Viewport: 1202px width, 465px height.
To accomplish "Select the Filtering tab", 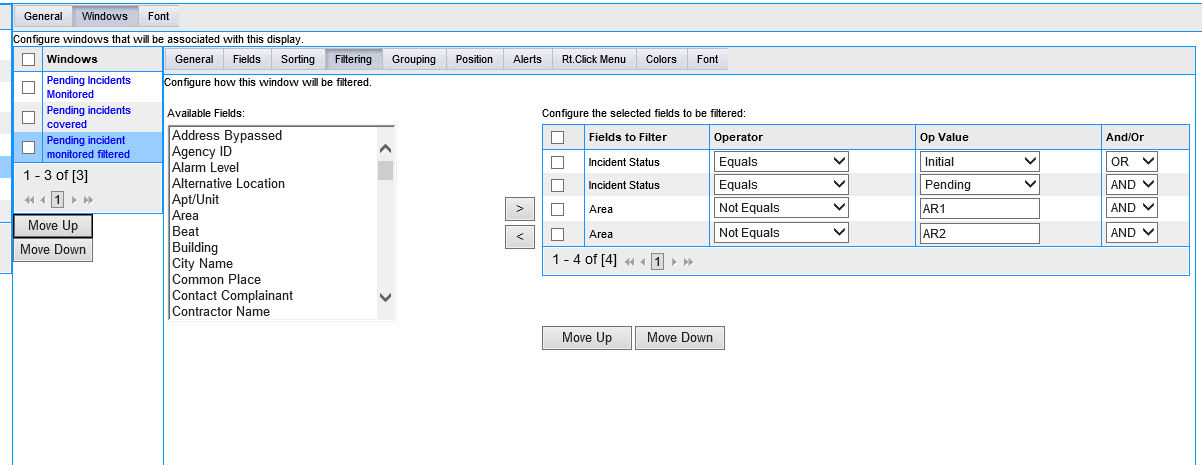I will 353,59.
